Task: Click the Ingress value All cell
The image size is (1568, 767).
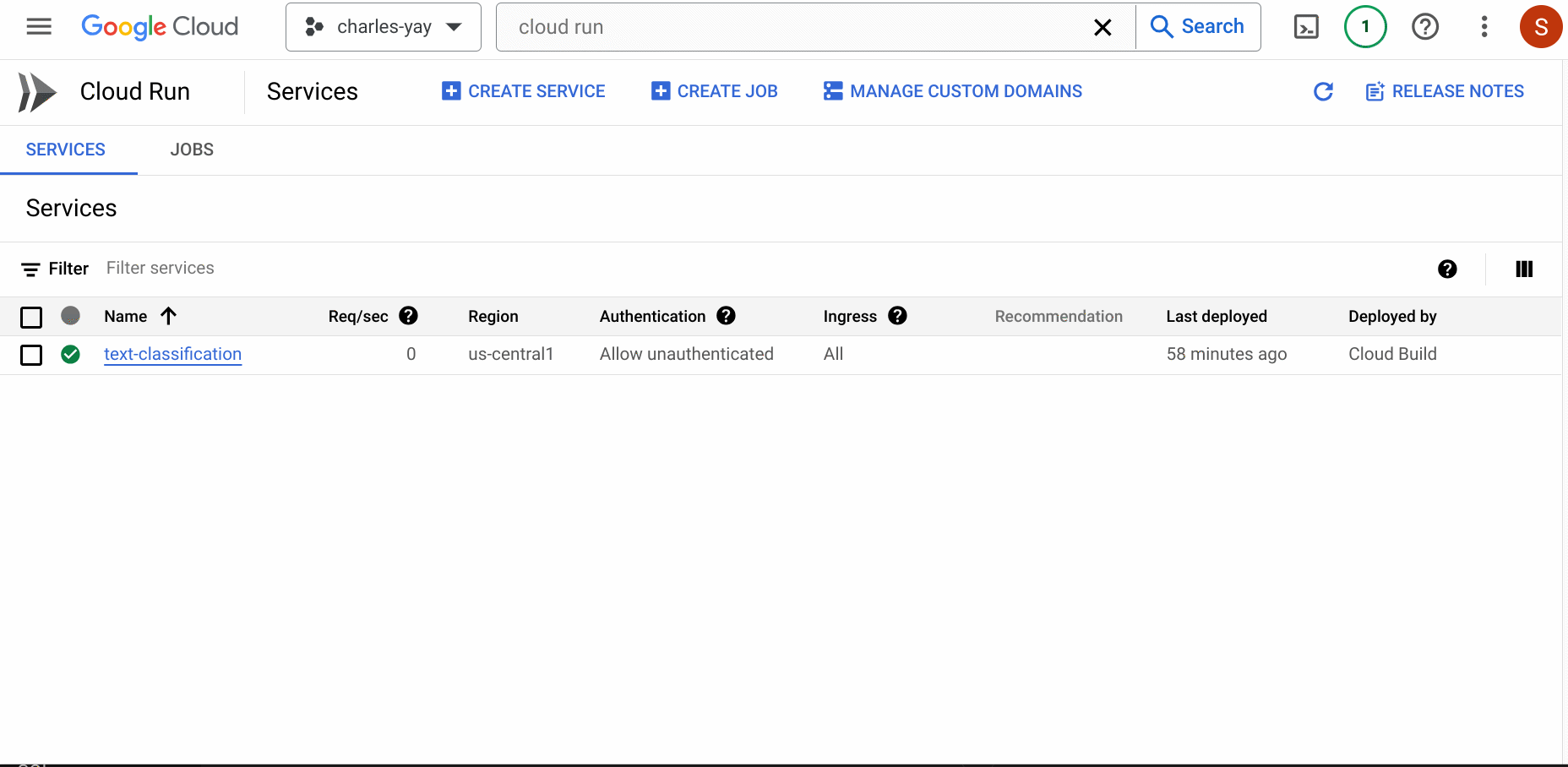Action: tap(834, 354)
